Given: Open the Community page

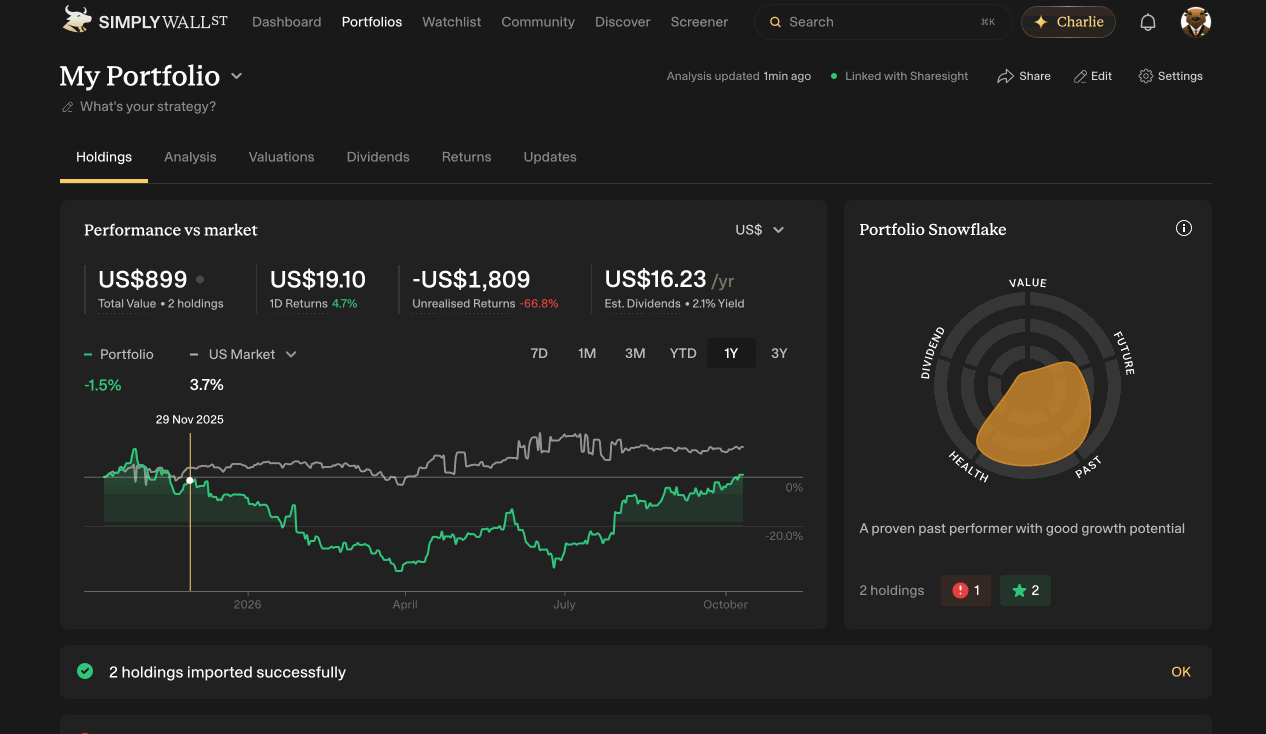Looking at the screenshot, I should click(538, 22).
